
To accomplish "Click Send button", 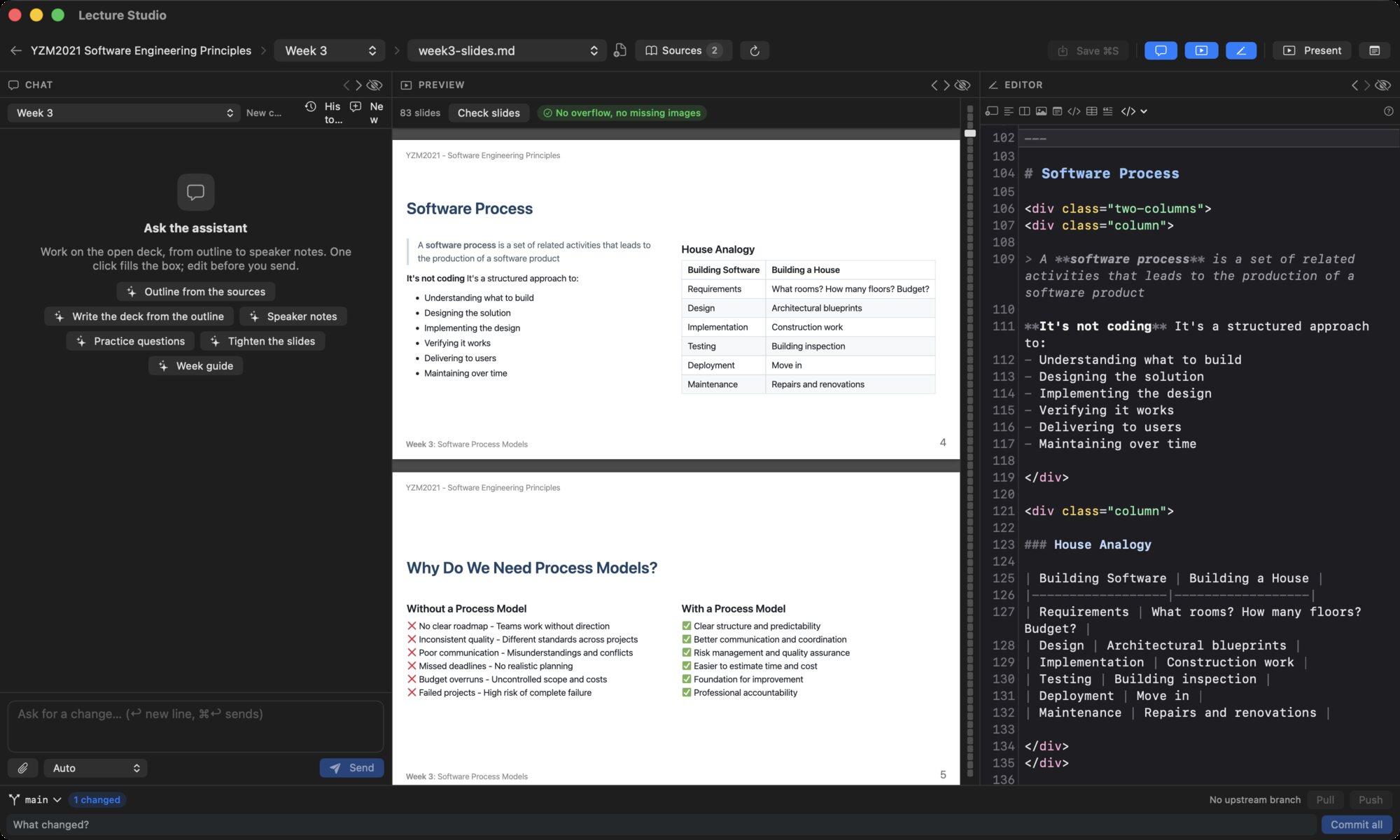I will (x=352, y=768).
